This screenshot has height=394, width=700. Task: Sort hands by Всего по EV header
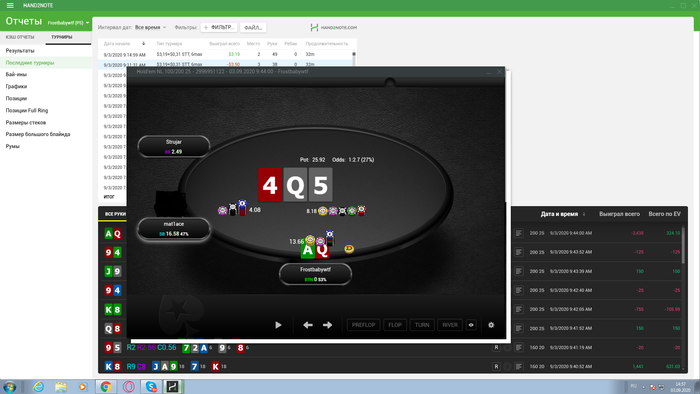coord(664,214)
